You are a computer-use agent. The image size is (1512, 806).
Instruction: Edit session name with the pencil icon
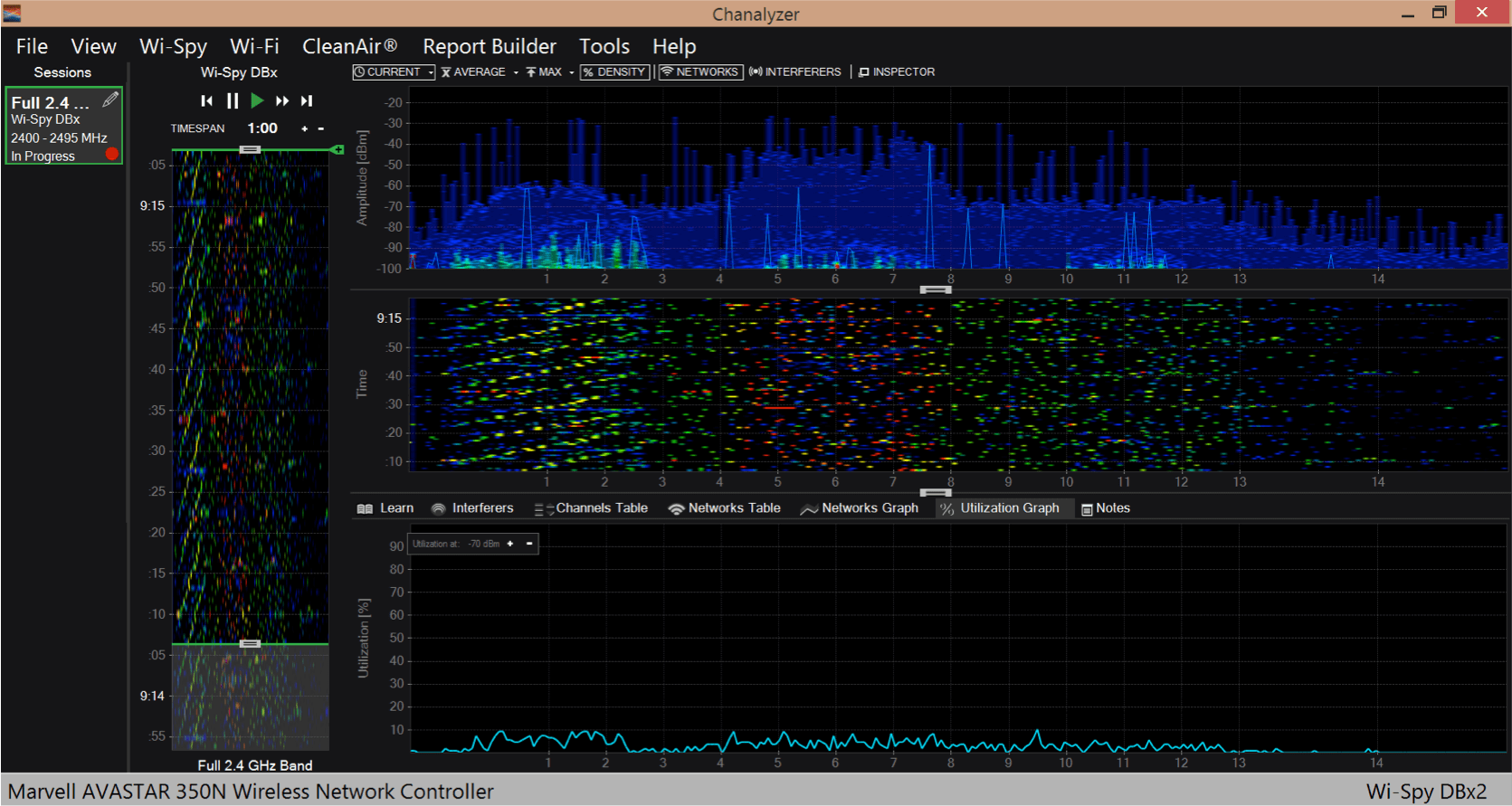pyautogui.click(x=110, y=100)
